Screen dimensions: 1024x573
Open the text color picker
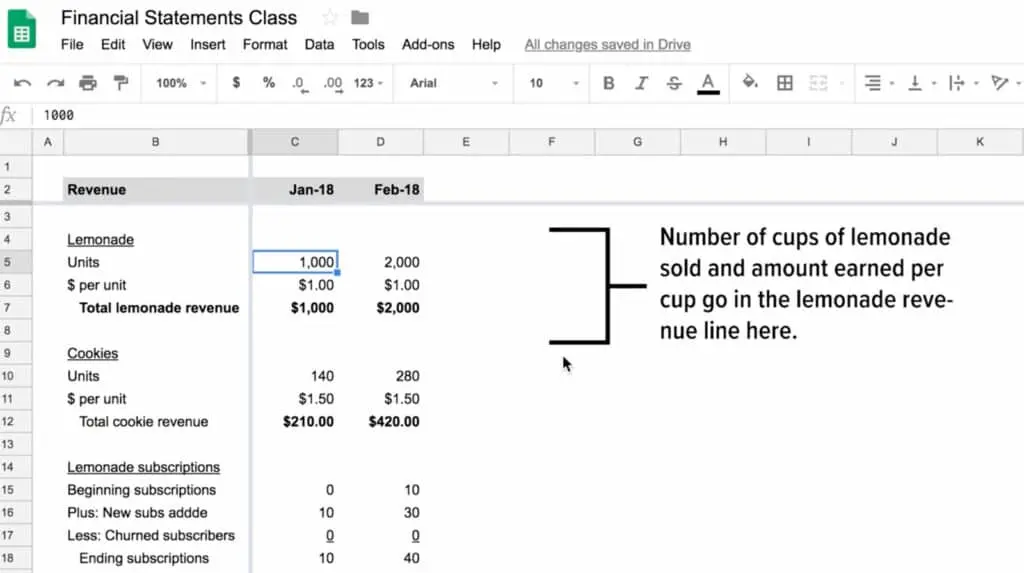click(x=708, y=83)
